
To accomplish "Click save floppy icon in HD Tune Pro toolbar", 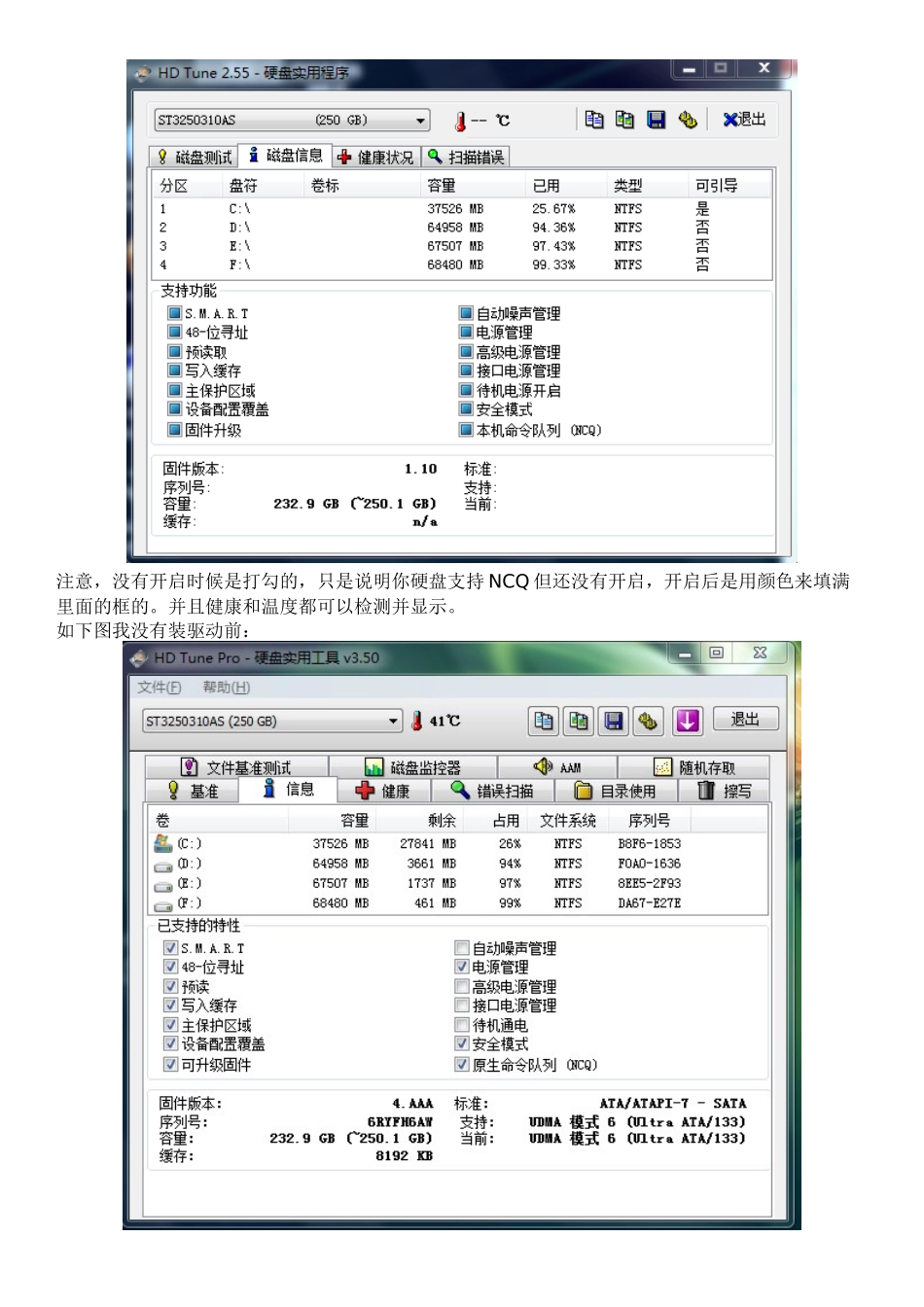I will pyautogui.click(x=614, y=721).
